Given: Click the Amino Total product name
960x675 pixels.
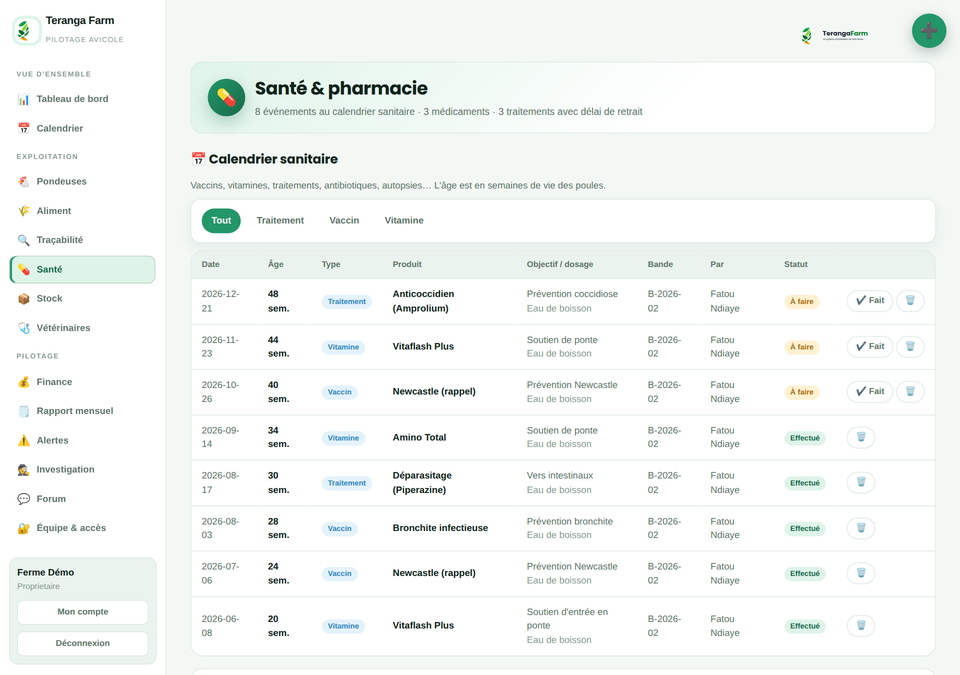Looking at the screenshot, I should [419, 437].
